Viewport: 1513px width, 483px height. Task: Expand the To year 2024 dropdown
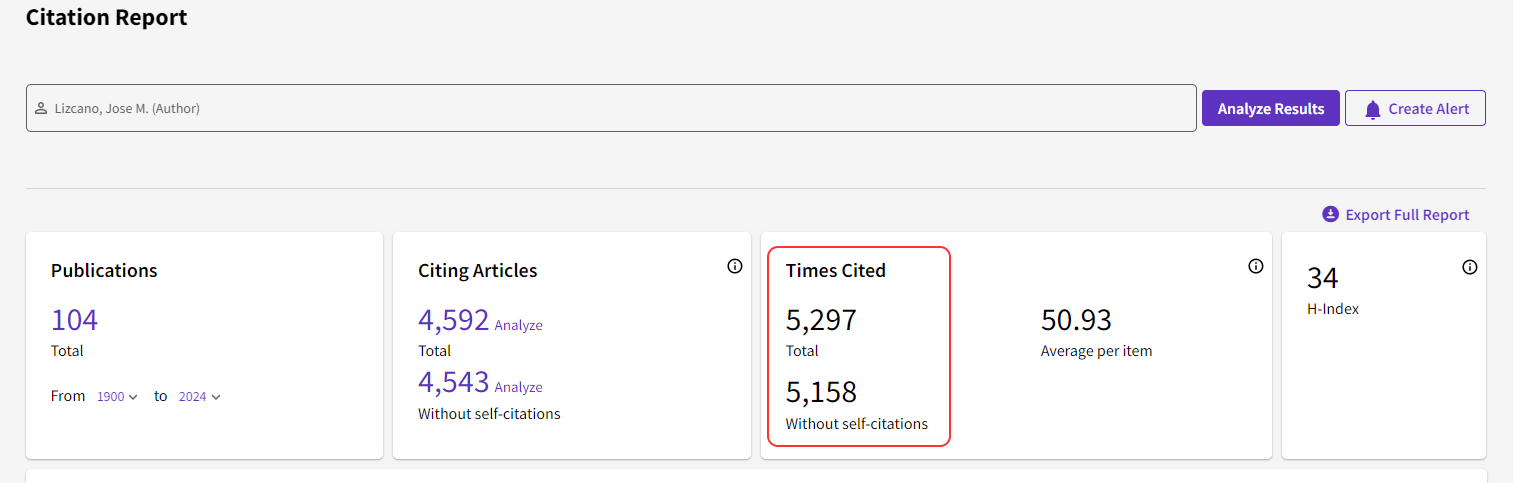click(199, 397)
